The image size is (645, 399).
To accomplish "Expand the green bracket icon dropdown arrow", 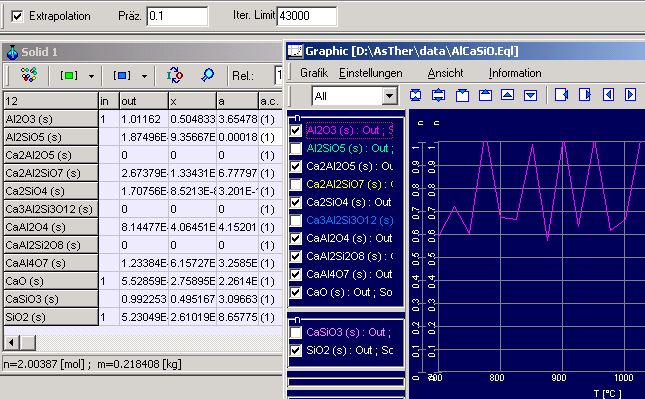I will click(91, 76).
